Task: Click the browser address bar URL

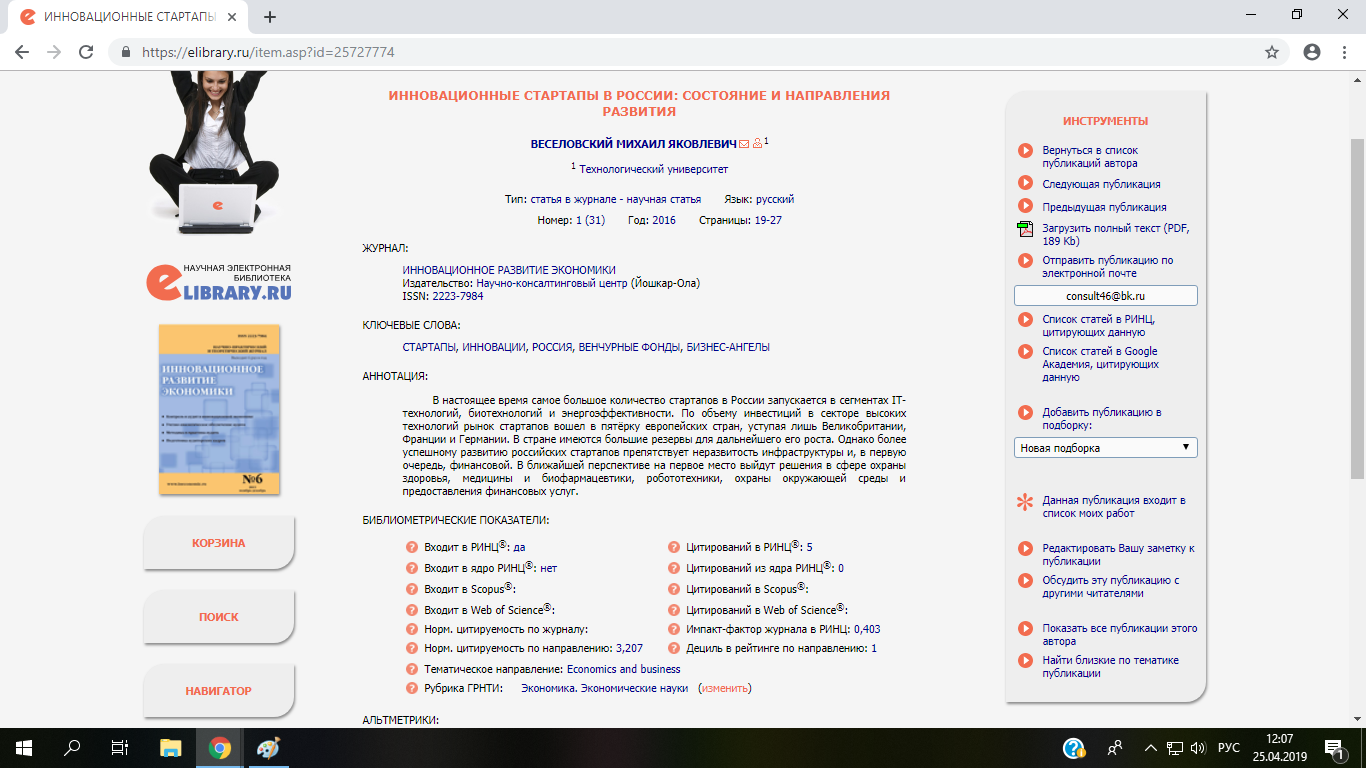Action: (268, 52)
